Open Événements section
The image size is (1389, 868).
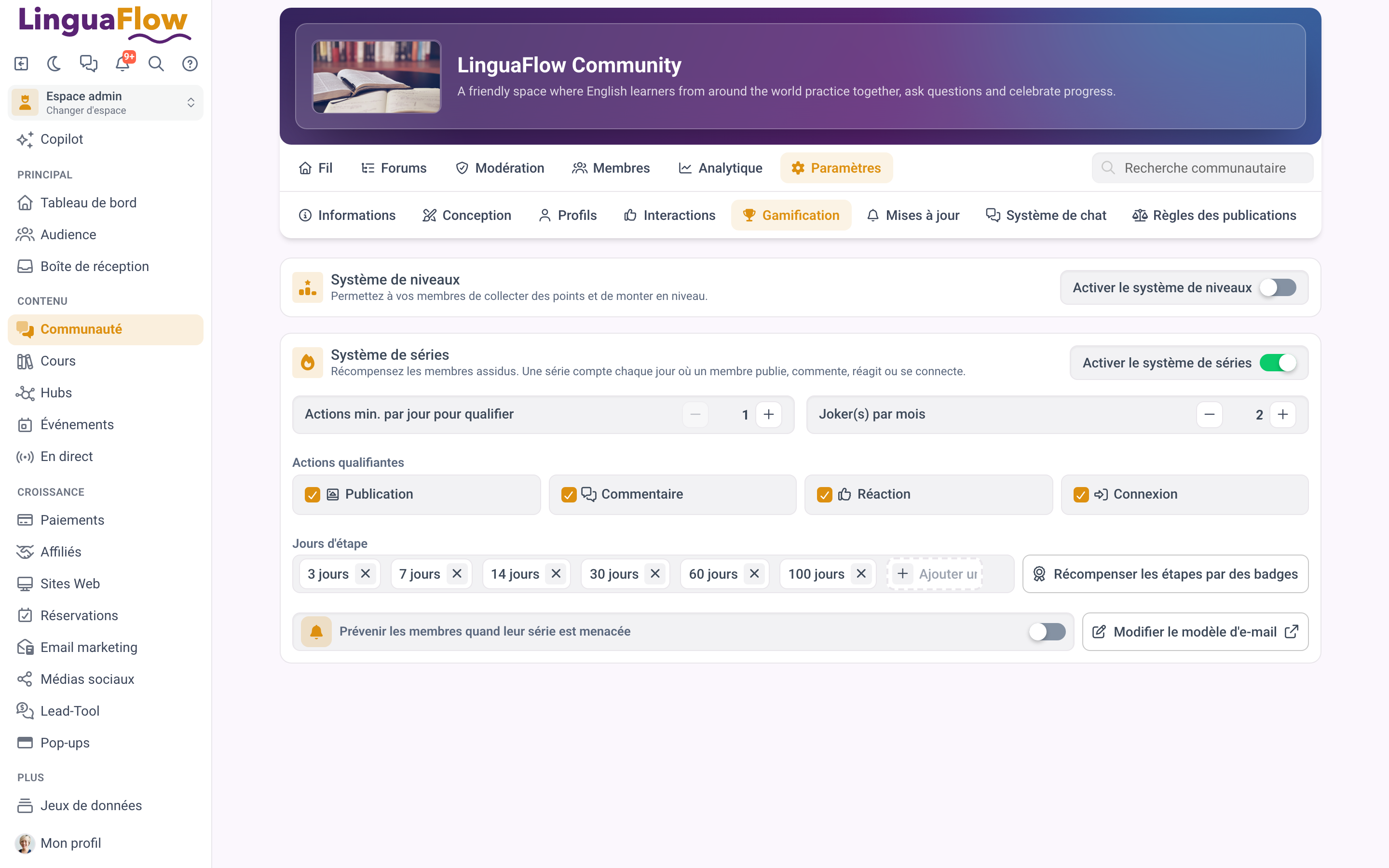(x=106, y=425)
